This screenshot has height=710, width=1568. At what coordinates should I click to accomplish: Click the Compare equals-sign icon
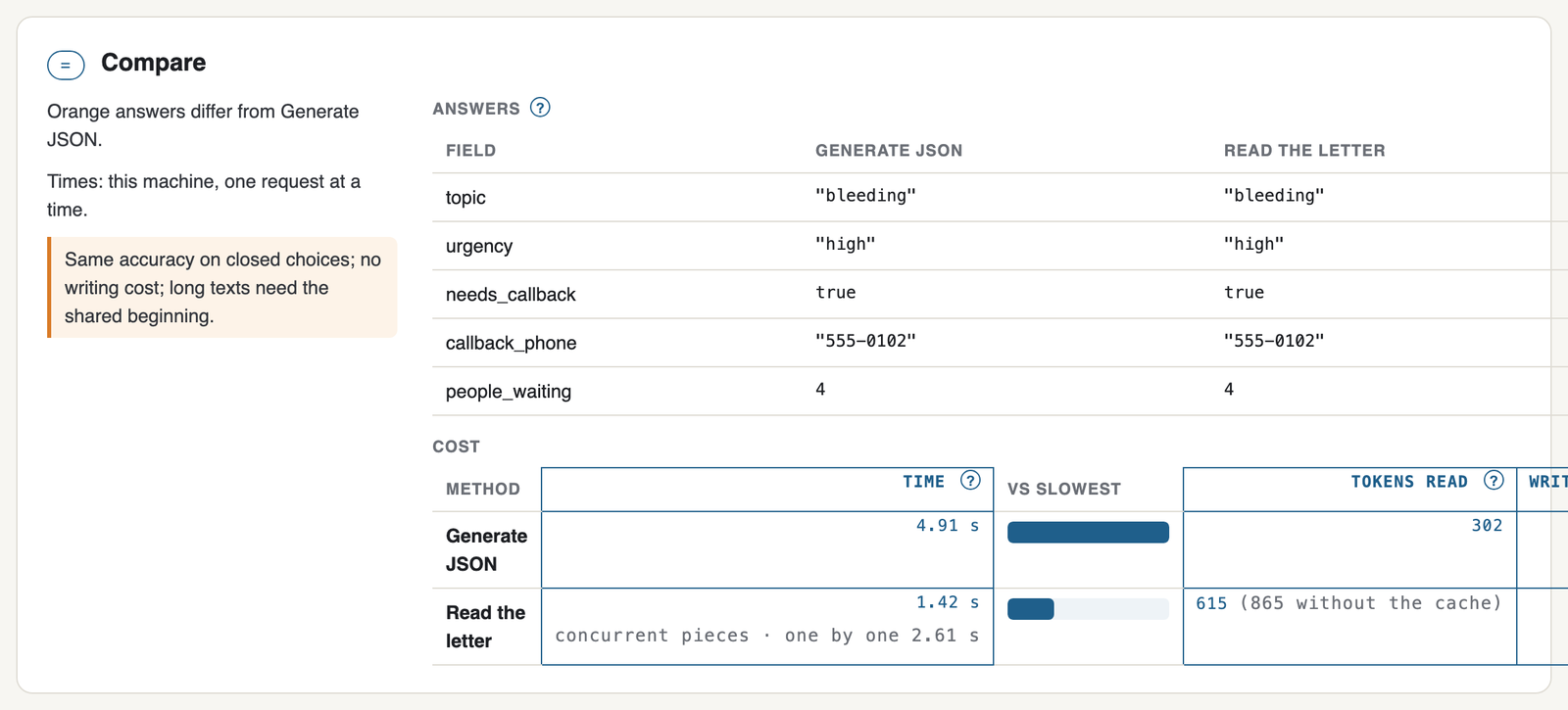click(66, 66)
